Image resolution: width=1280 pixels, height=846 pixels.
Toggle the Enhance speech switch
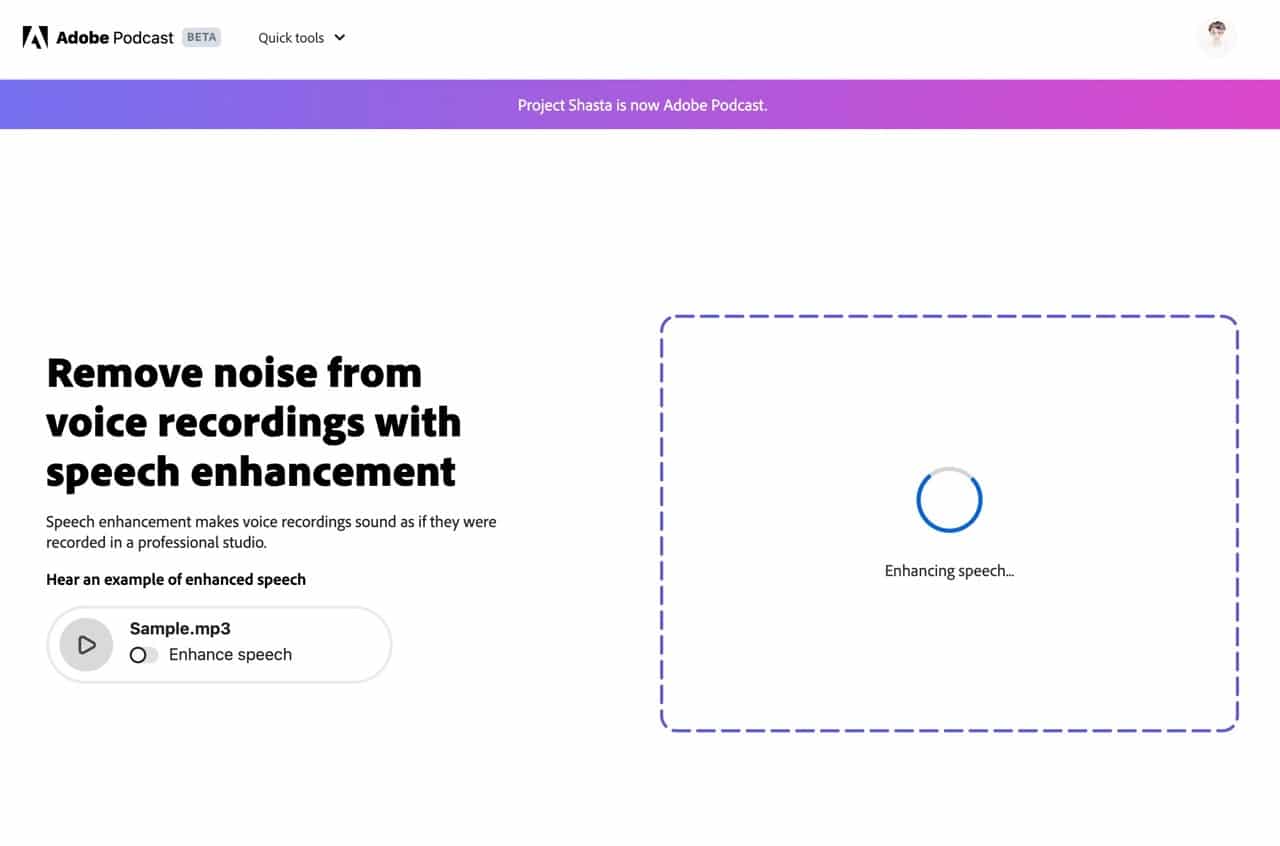144,655
